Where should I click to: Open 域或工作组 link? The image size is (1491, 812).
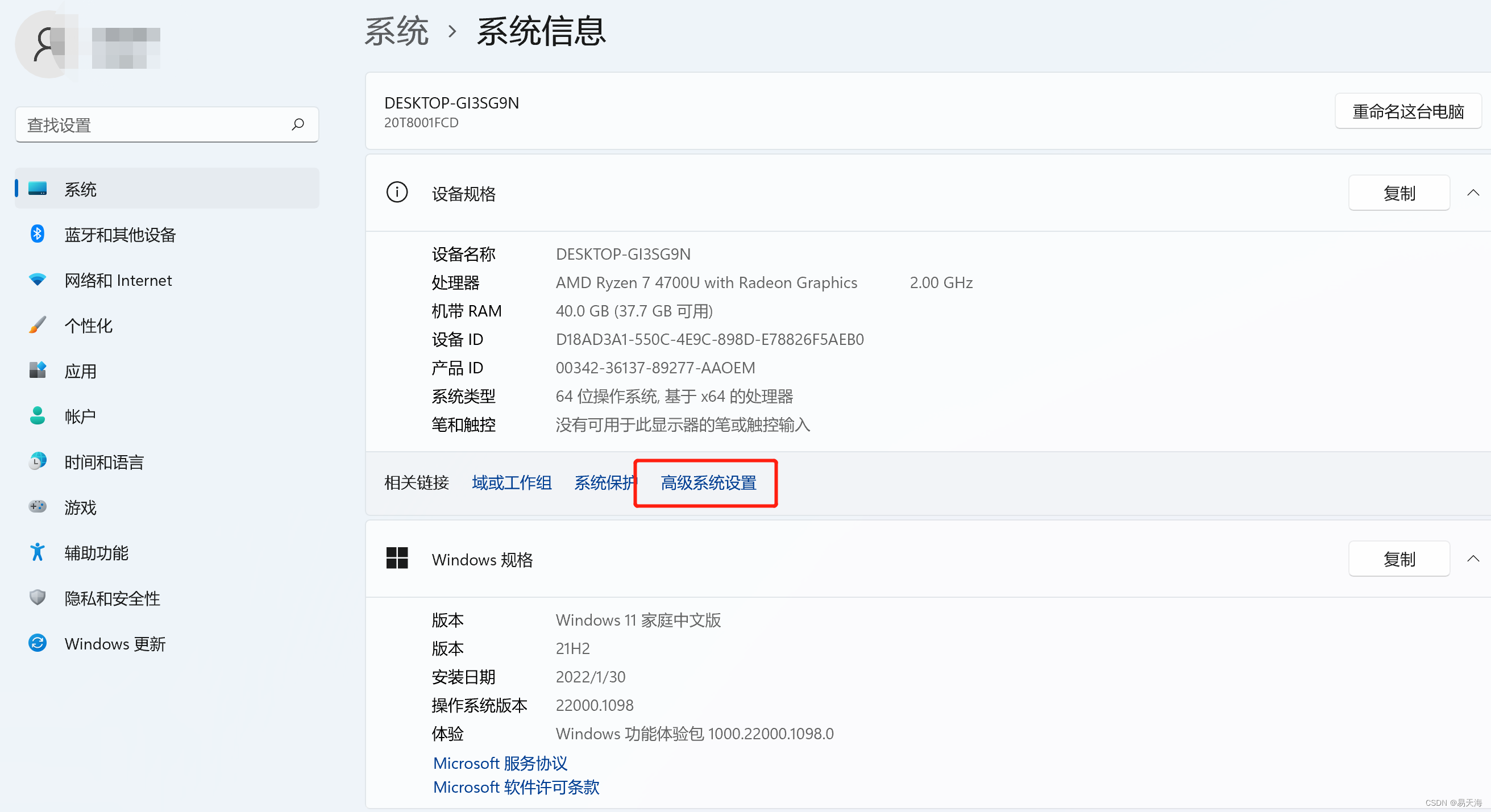pos(512,482)
